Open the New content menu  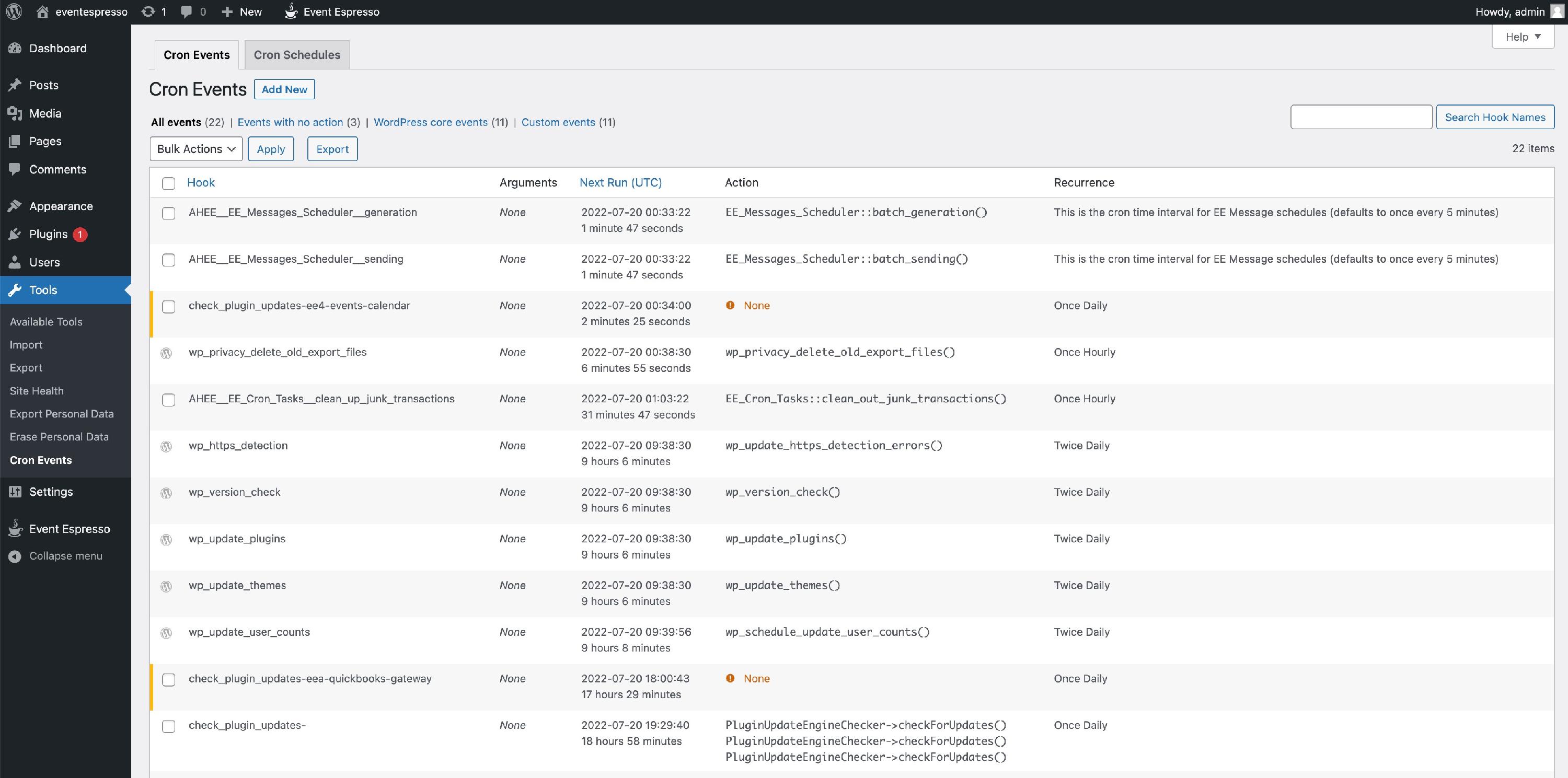pyautogui.click(x=241, y=11)
